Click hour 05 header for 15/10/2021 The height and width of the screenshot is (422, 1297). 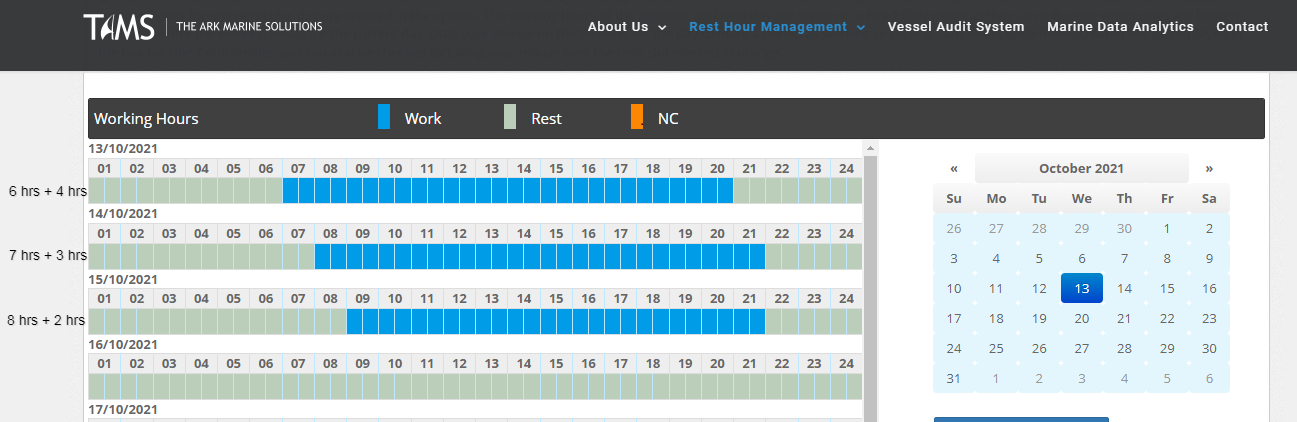click(233, 298)
